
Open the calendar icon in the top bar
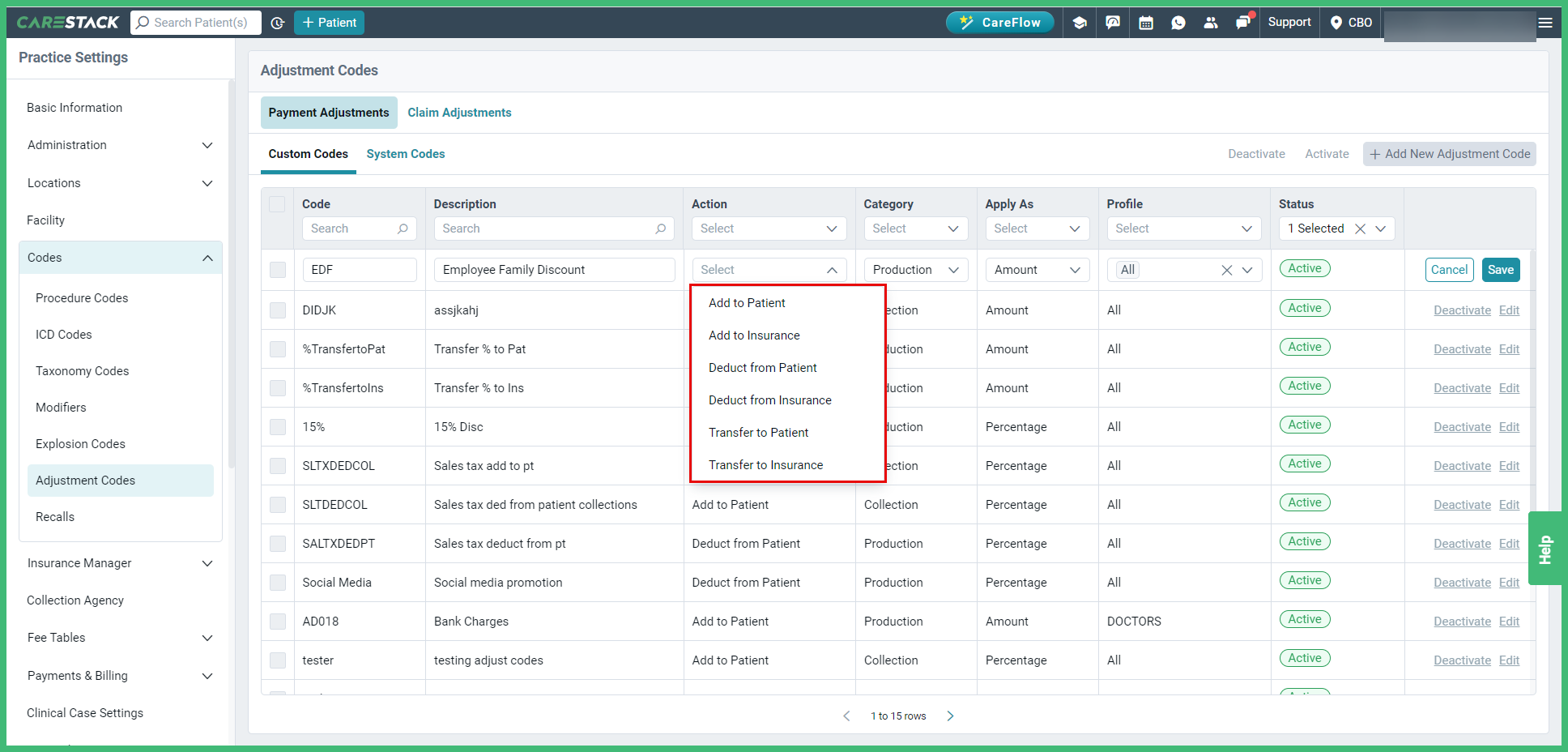coord(1146,22)
